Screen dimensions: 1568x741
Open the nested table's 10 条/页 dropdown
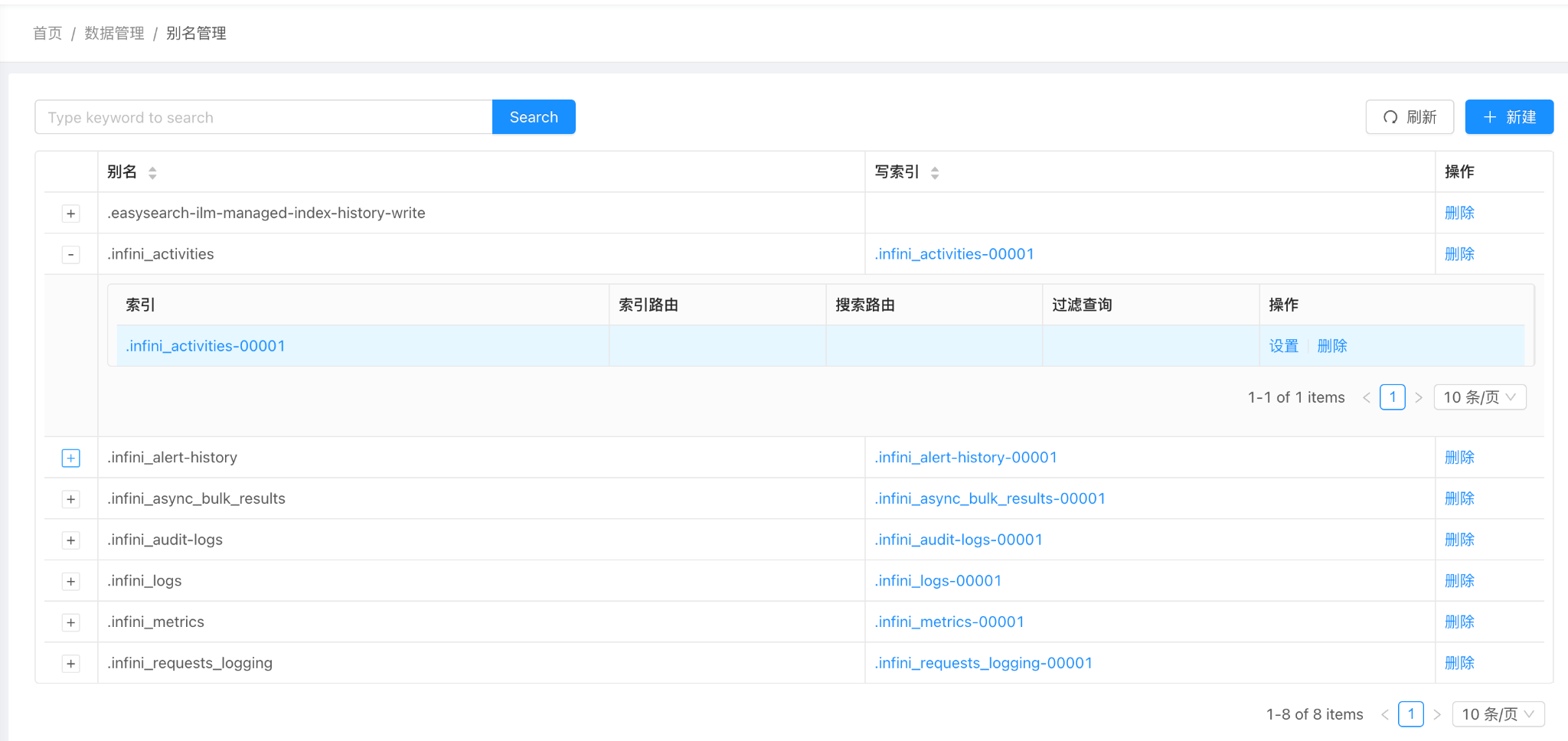[1479, 397]
